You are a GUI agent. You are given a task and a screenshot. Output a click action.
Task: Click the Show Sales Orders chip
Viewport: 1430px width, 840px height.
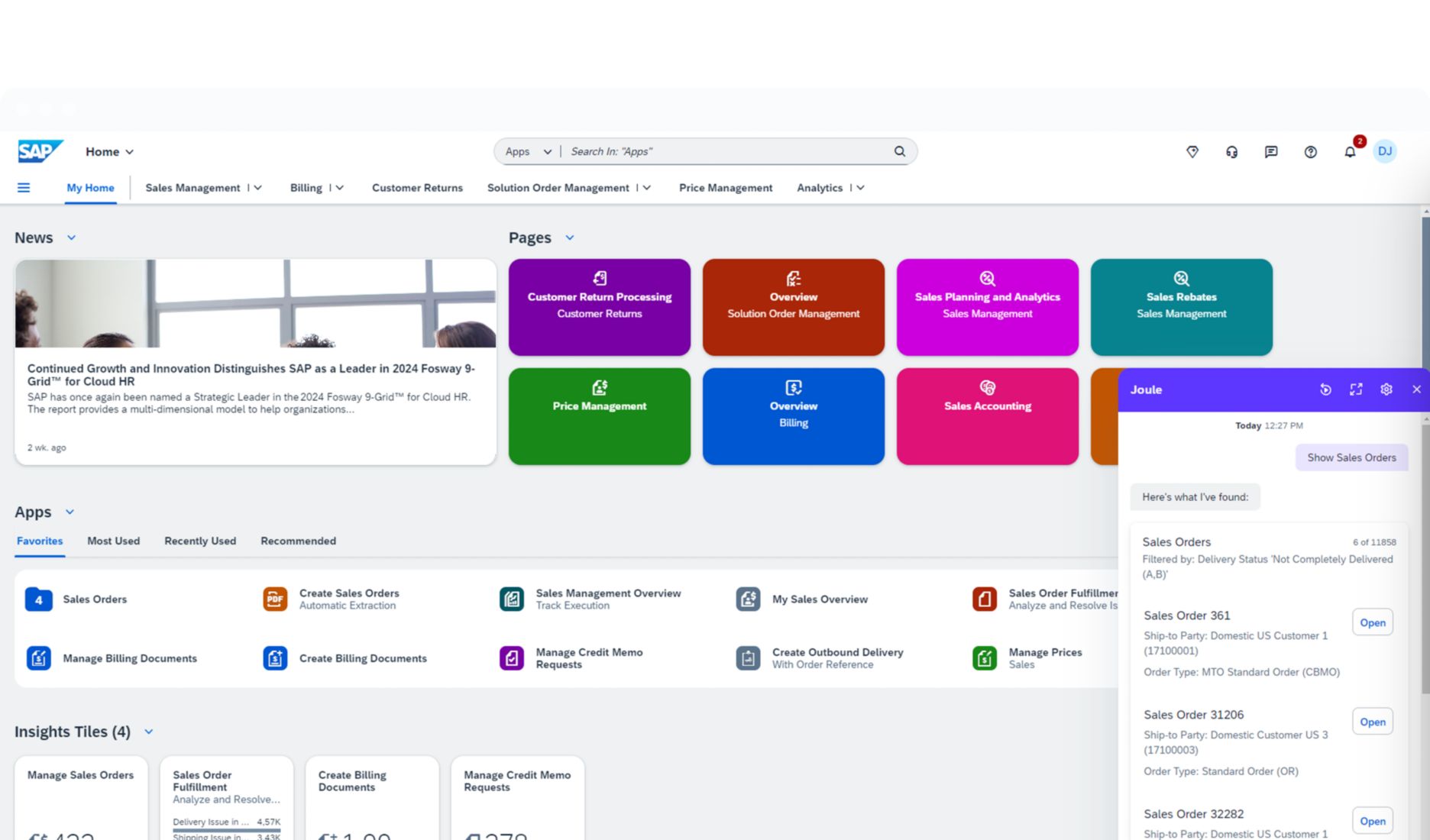pyautogui.click(x=1351, y=457)
